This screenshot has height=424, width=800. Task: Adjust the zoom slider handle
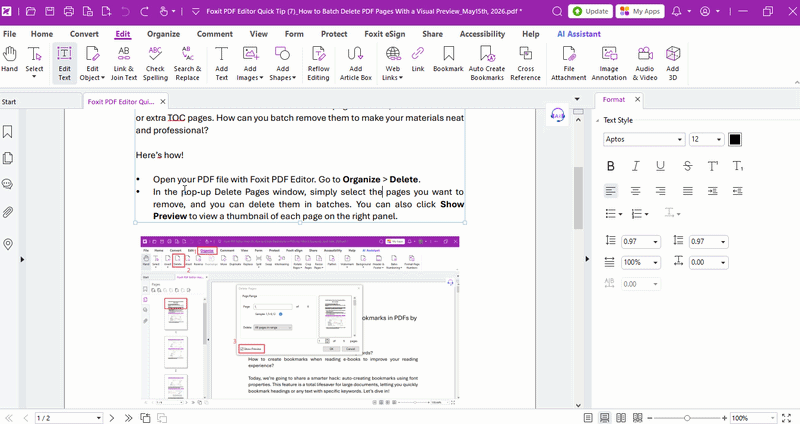pos(687,418)
